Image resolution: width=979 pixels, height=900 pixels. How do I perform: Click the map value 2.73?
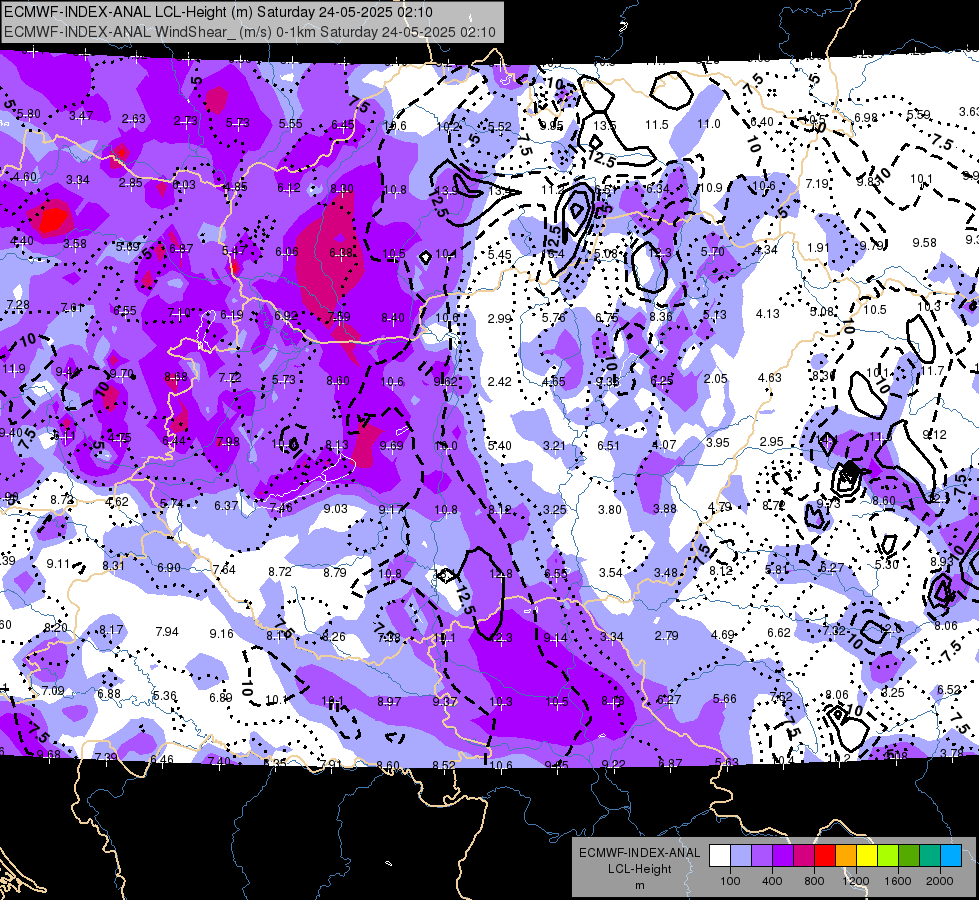click(186, 121)
